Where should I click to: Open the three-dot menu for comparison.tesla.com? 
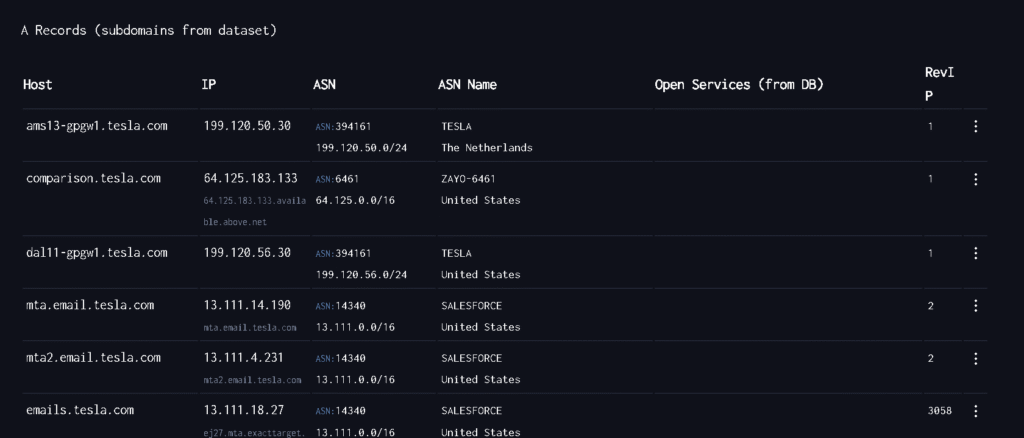pyautogui.click(x=975, y=179)
